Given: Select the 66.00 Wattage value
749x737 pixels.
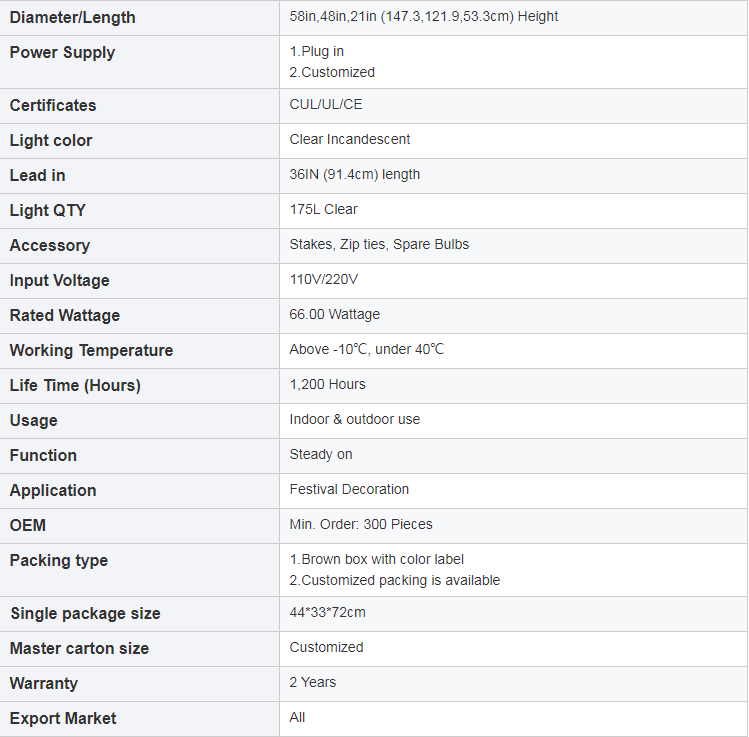Looking at the screenshot, I should click(x=334, y=314).
